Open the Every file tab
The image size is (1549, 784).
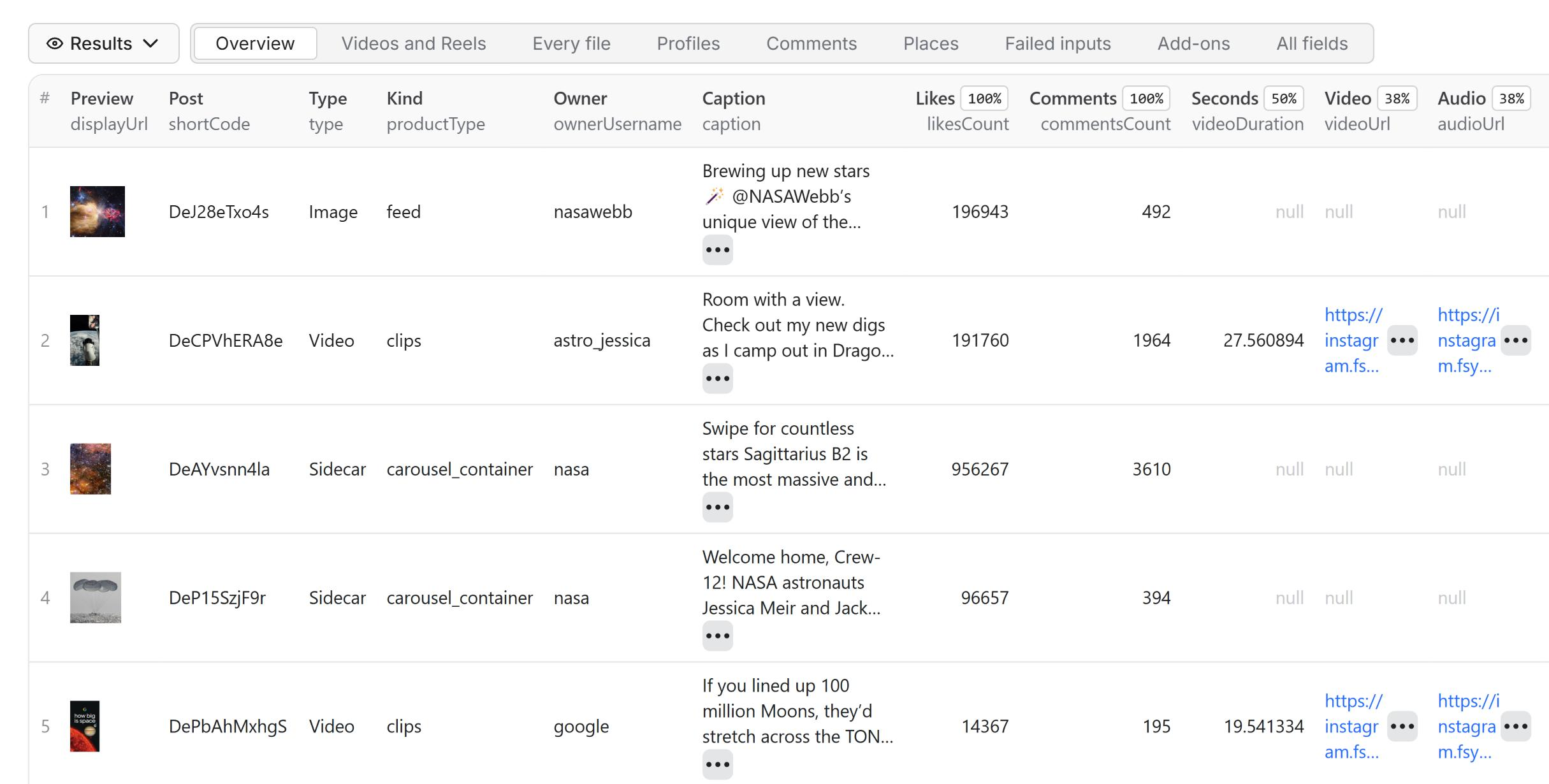tap(571, 43)
